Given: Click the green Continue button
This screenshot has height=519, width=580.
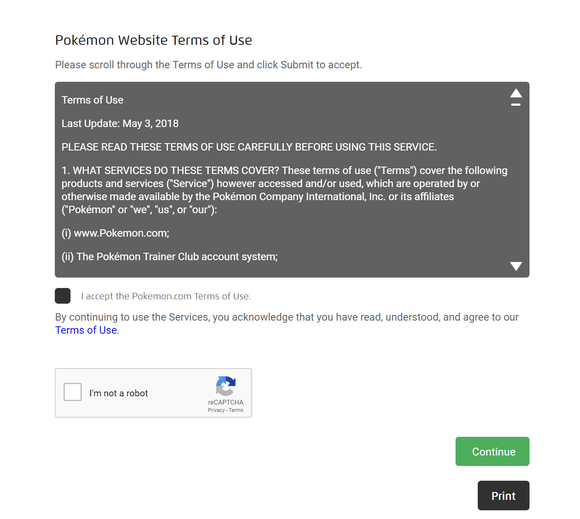Looking at the screenshot, I should 492,451.
